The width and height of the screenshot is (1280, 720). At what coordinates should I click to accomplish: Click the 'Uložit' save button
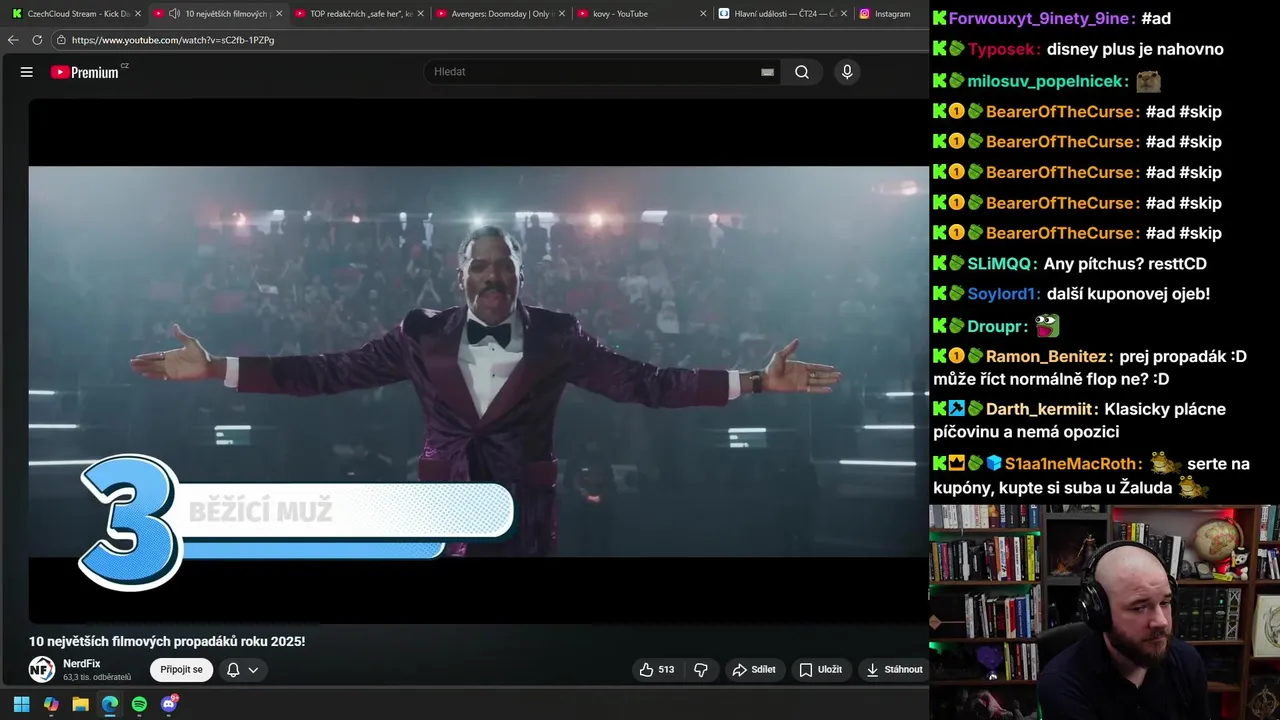click(x=820, y=670)
